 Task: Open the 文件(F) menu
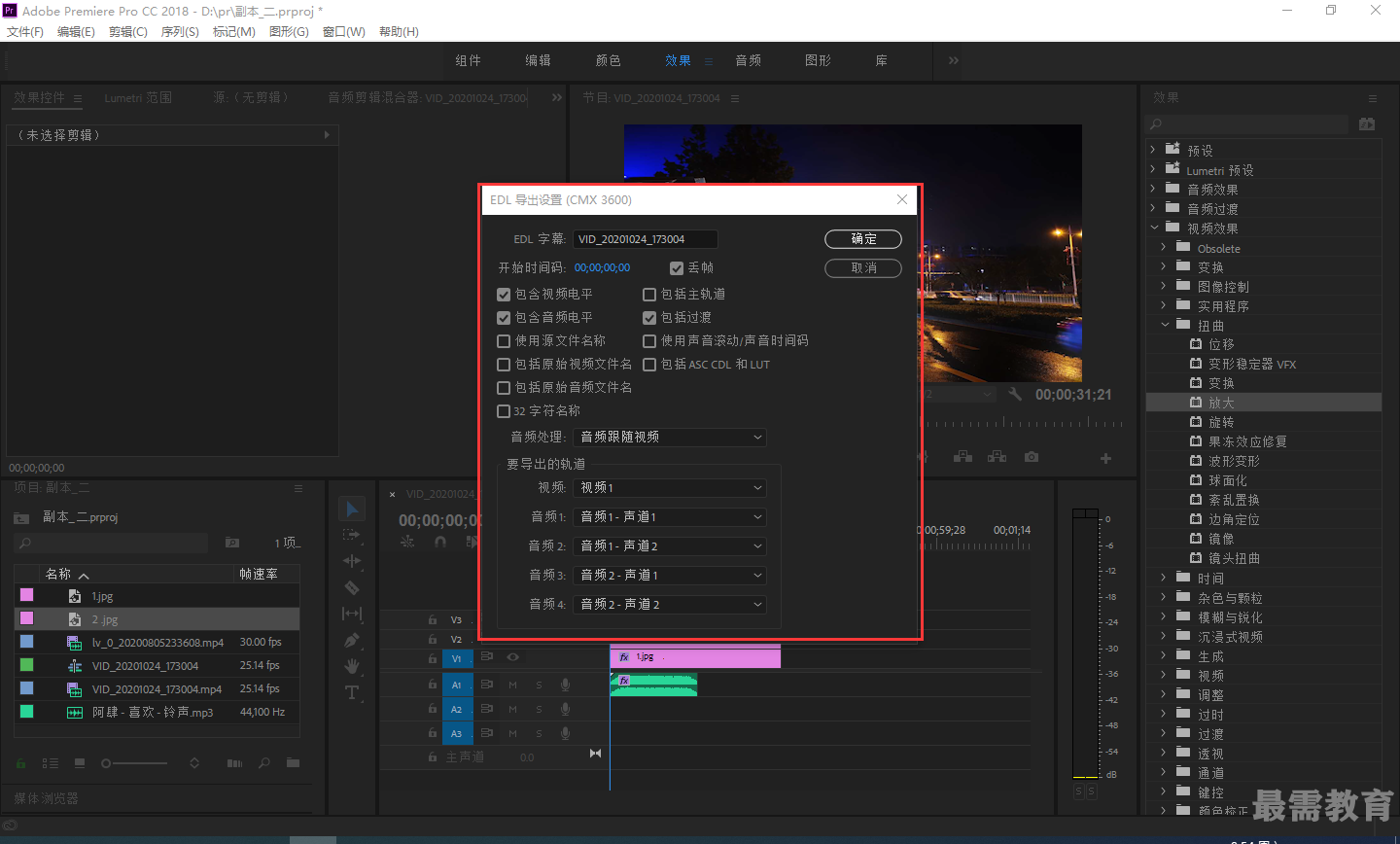pyautogui.click(x=25, y=32)
